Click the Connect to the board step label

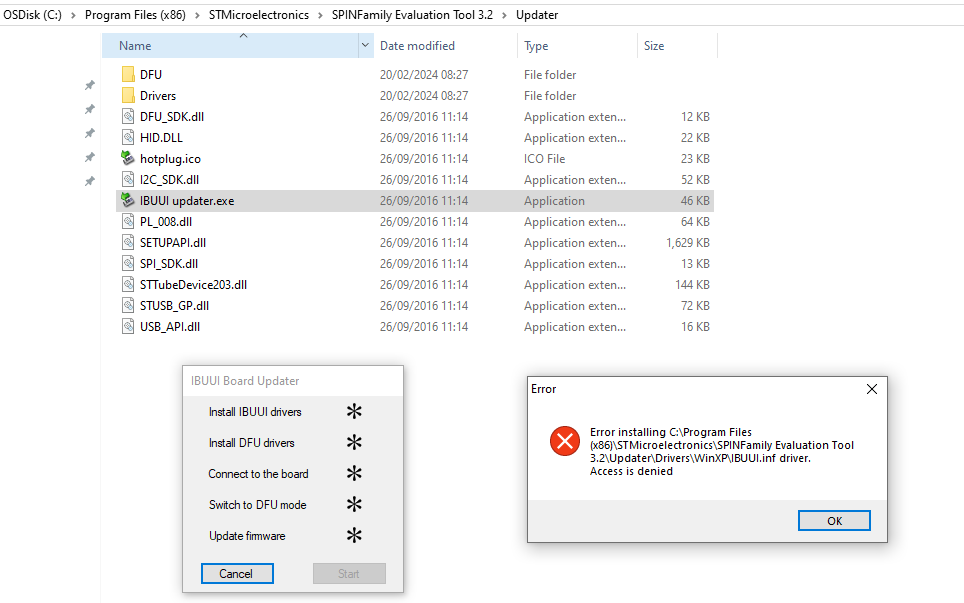pyautogui.click(x=258, y=473)
